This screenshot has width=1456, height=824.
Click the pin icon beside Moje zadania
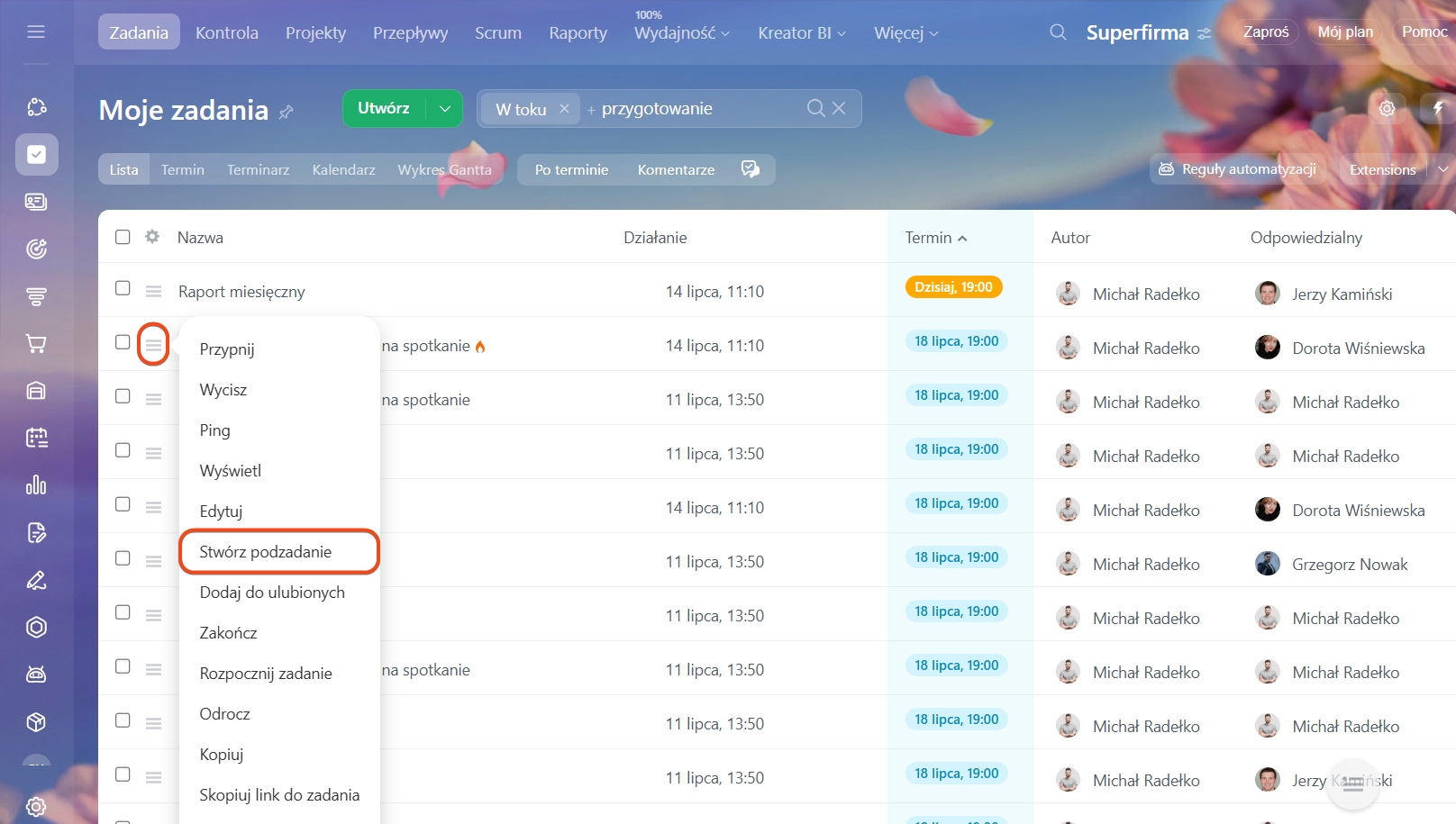(x=287, y=113)
